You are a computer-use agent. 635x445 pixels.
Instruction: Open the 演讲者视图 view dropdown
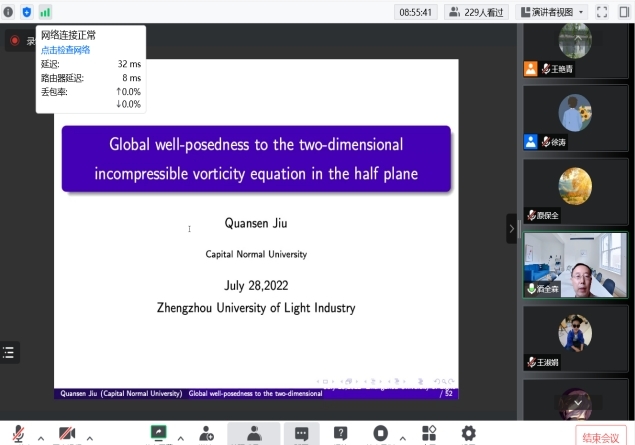552,12
